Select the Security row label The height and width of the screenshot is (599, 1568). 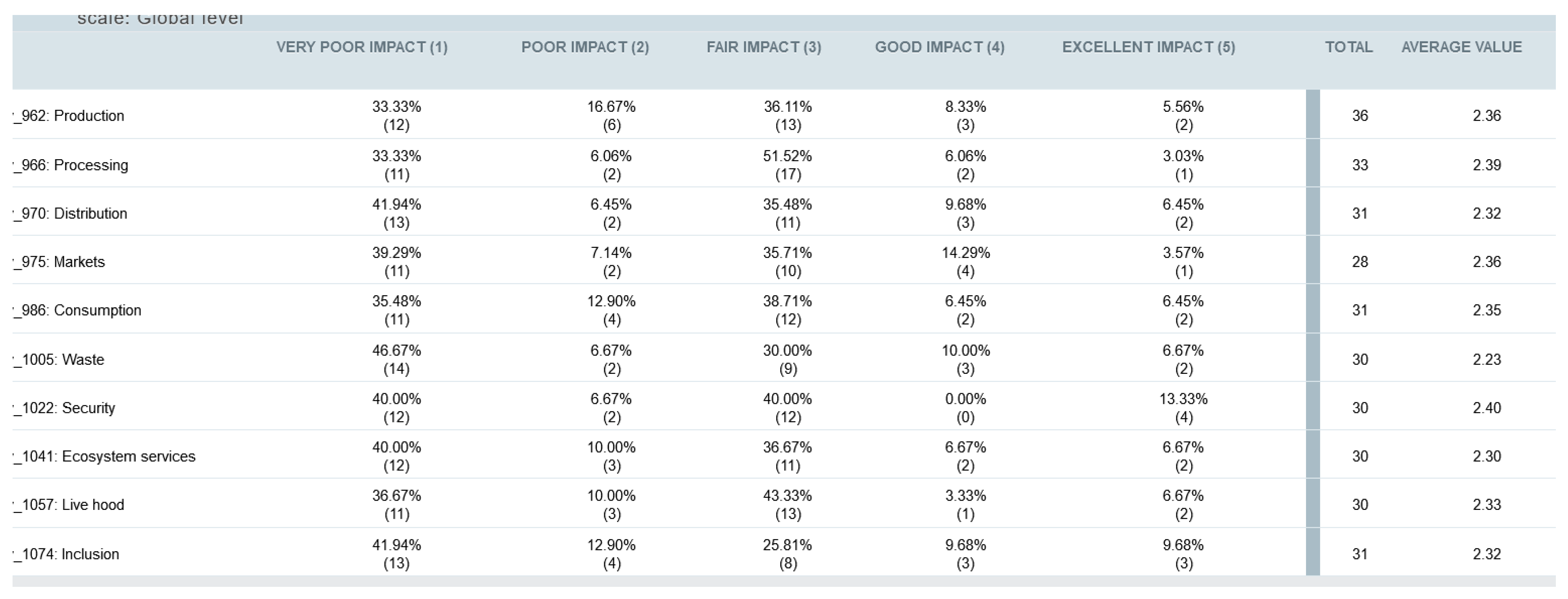tap(64, 408)
